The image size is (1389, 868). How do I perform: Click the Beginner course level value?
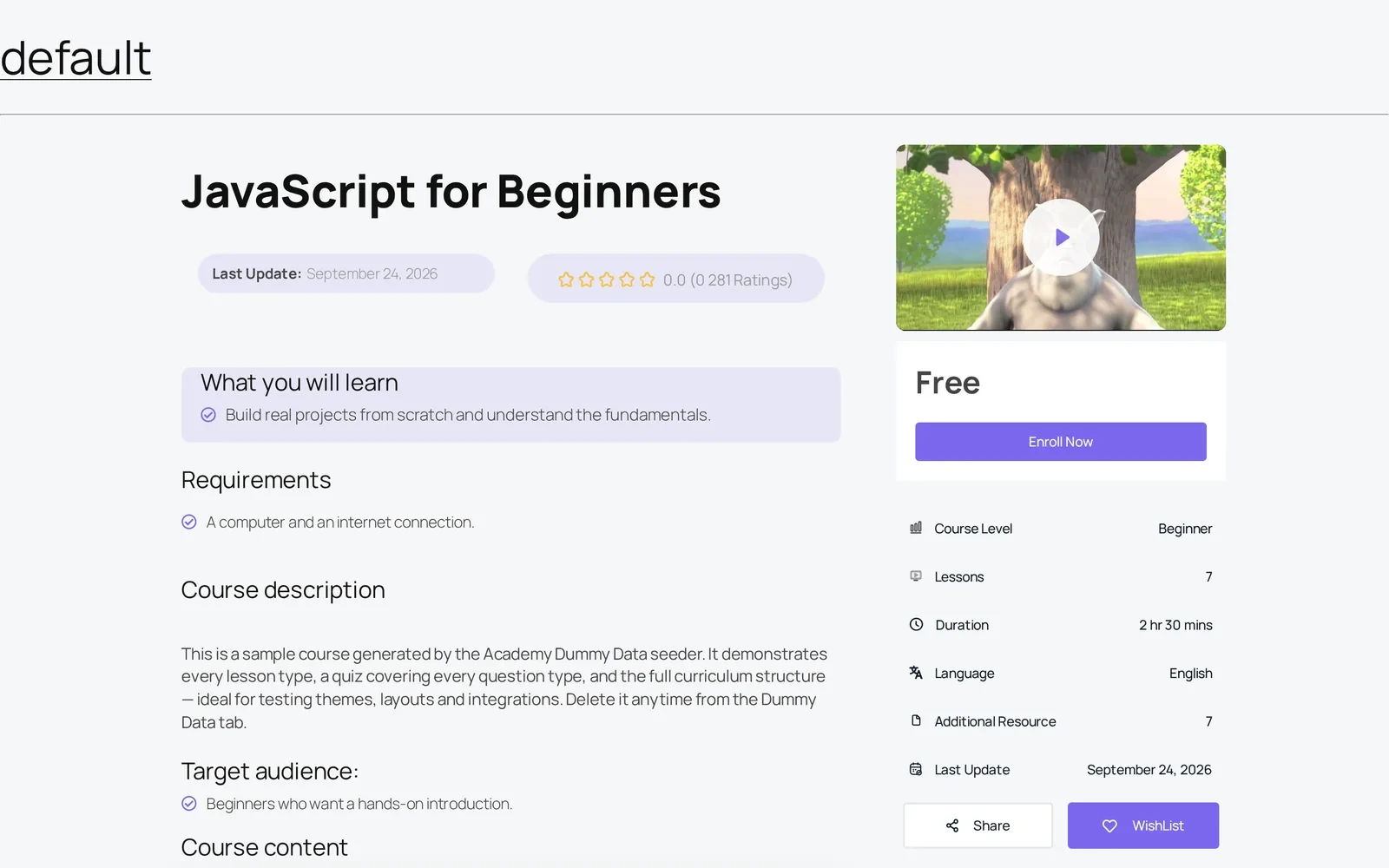(x=1185, y=529)
